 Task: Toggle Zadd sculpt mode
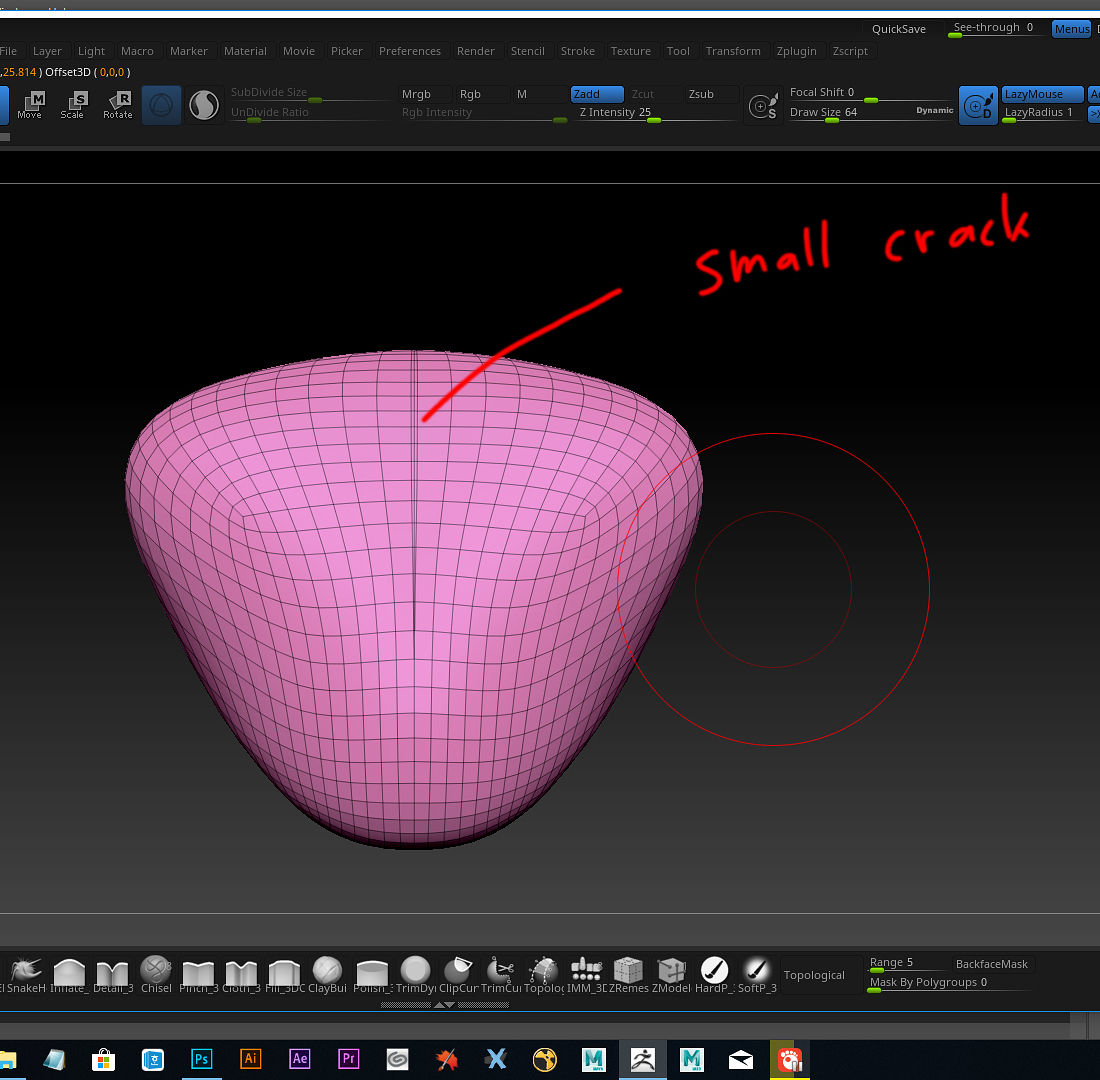pyautogui.click(x=597, y=94)
